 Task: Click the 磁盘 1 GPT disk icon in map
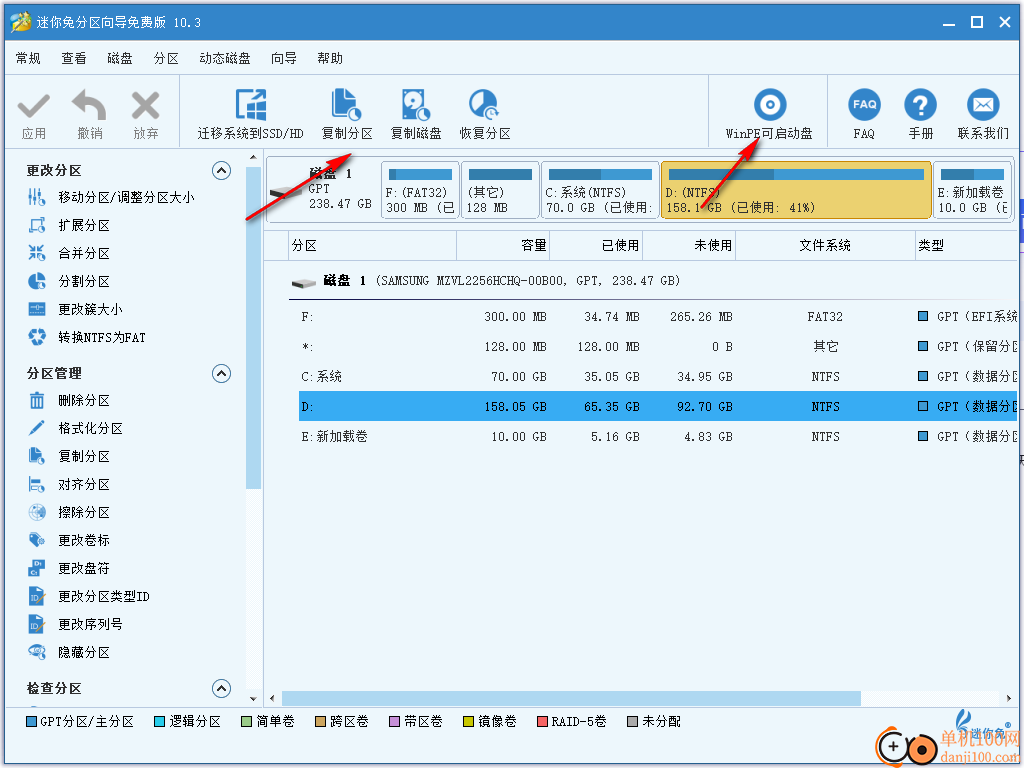click(x=285, y=193)
